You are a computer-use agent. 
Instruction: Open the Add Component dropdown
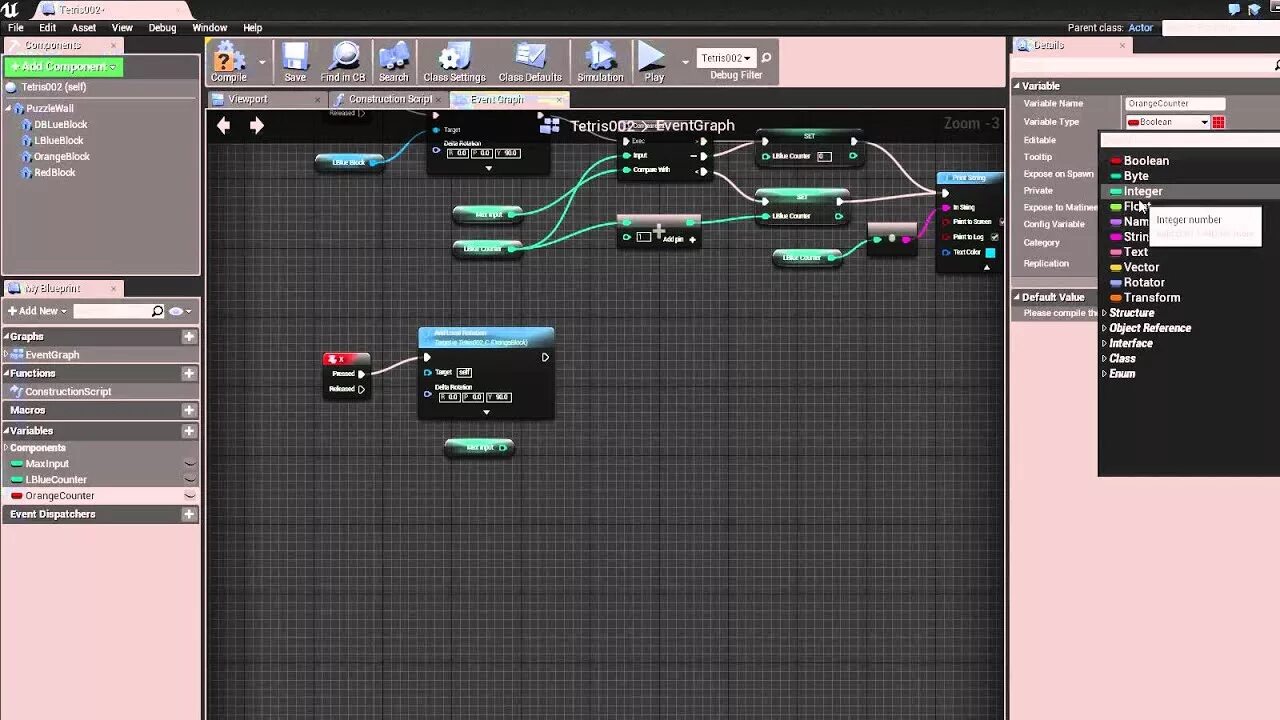(x=62, y=66)
